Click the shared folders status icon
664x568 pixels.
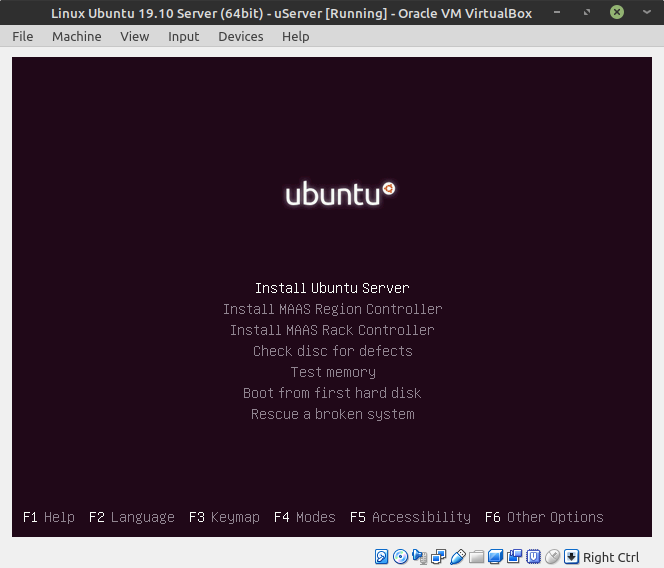click(476, 557)
